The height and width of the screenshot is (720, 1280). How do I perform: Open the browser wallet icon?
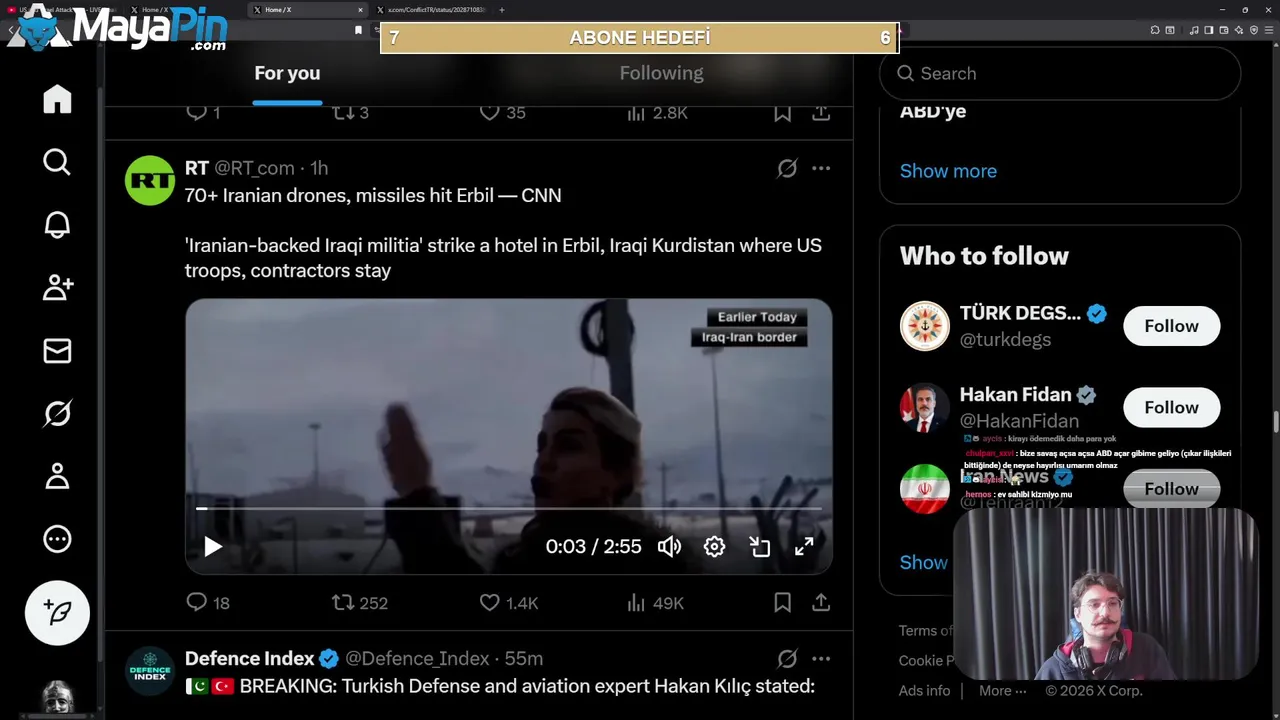[1224, 30]
